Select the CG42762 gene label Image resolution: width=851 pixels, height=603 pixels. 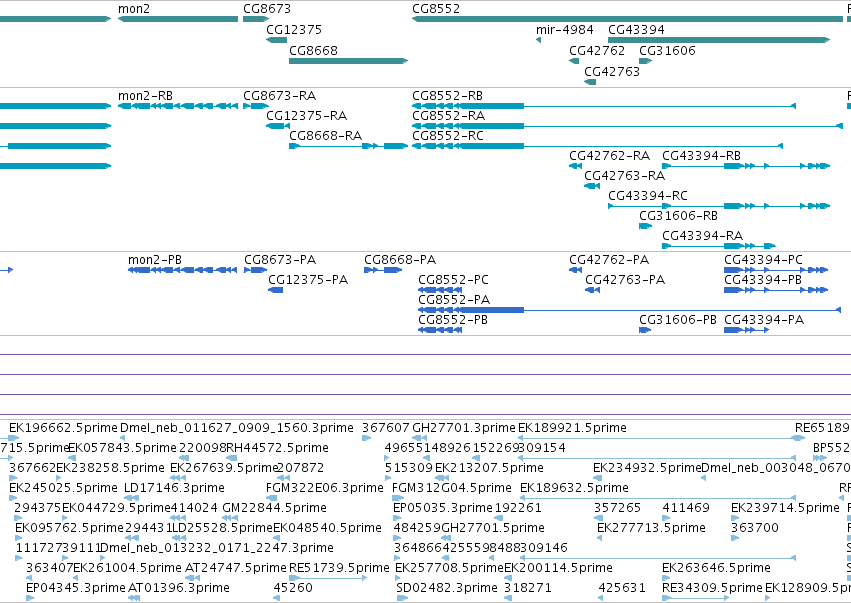click(x=597, y=50)
